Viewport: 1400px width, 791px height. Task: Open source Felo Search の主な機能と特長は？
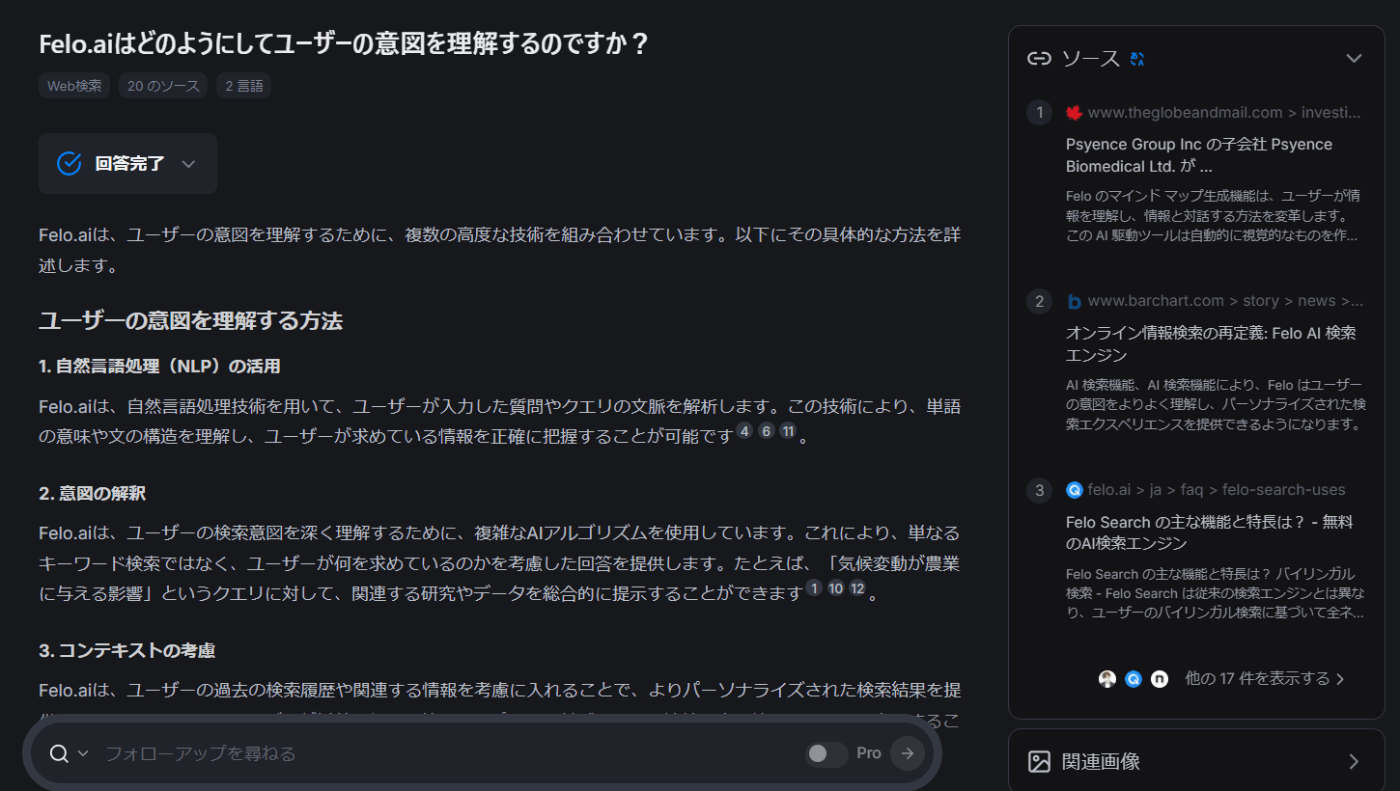[1208, 533]
